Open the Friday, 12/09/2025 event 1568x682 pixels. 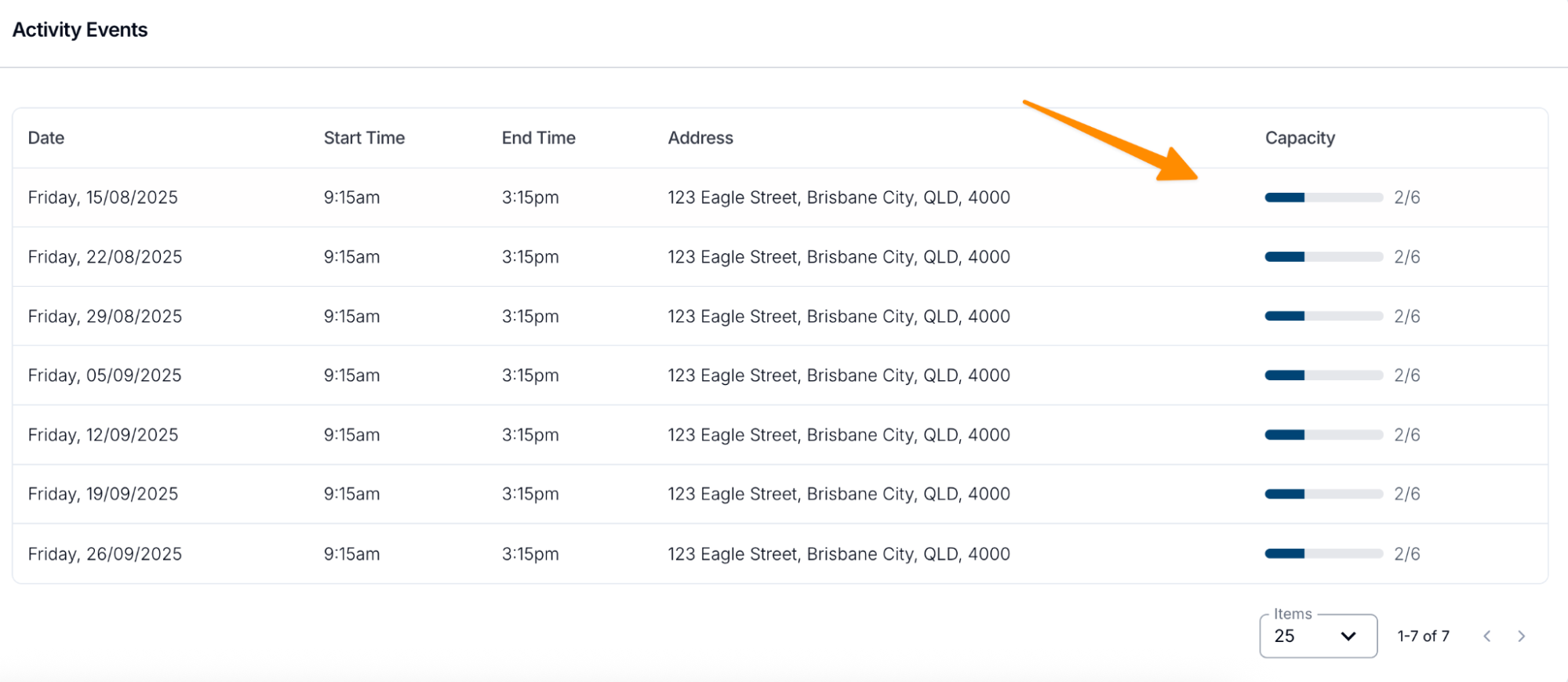(103, 435)
